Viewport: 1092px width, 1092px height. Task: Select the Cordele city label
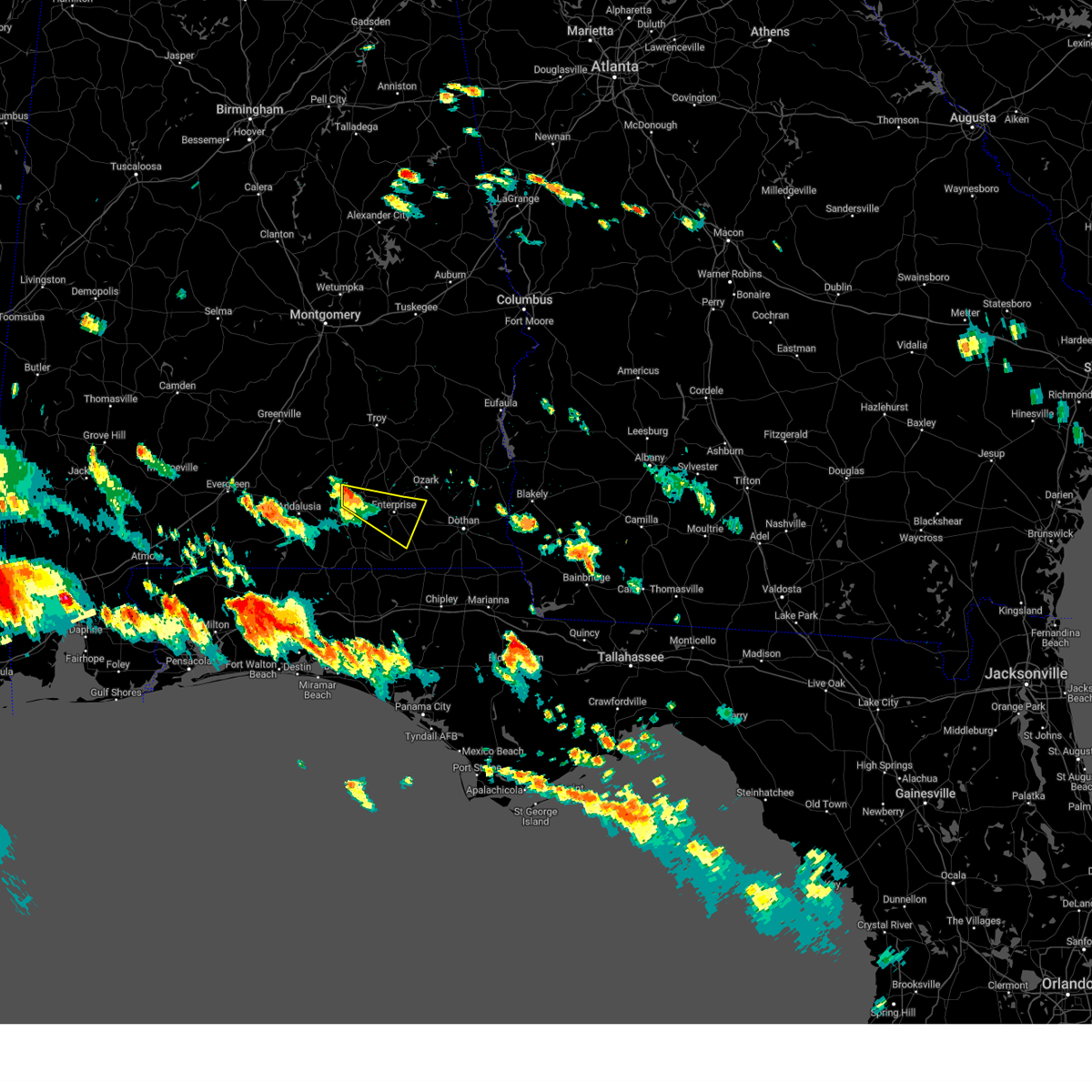tap(706, 391)
